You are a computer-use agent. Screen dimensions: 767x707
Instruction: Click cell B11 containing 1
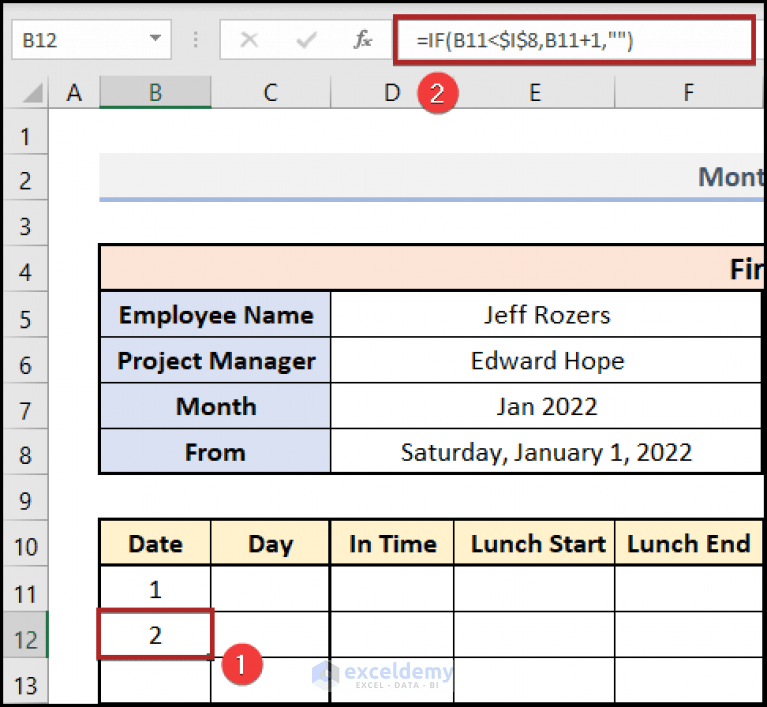[x=156, y=589]
